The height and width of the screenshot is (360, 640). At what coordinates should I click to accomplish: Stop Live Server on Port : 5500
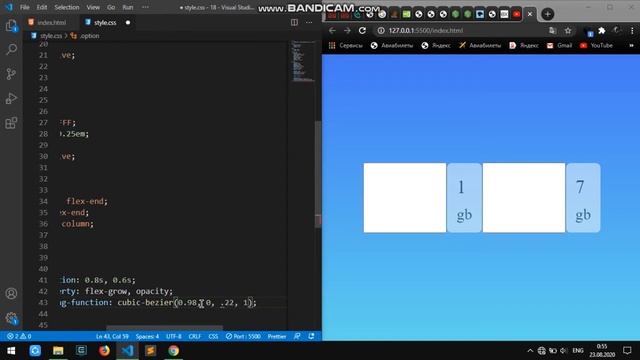click(243, 336)
